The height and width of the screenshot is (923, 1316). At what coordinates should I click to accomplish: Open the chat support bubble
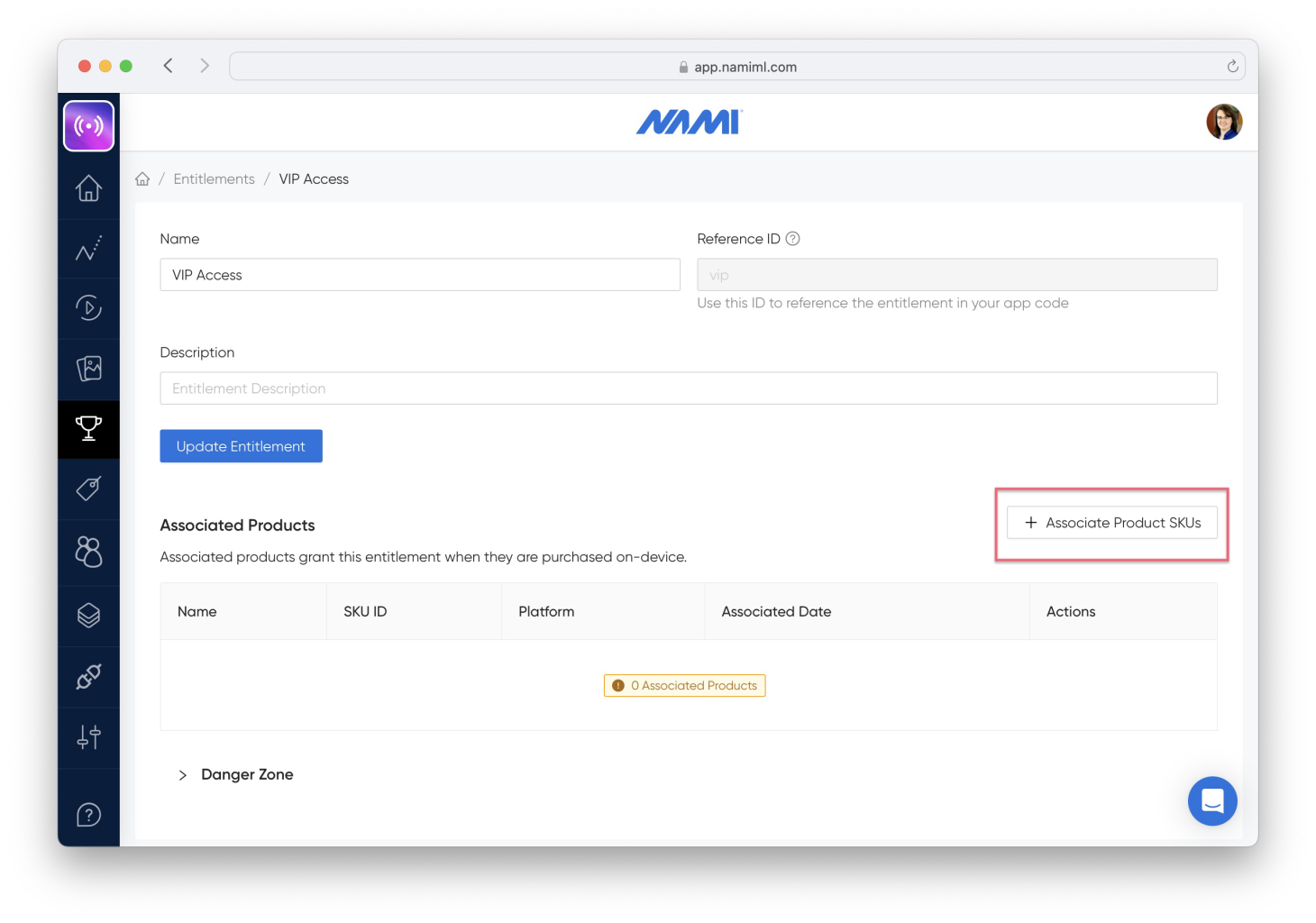click(1212, 800)
